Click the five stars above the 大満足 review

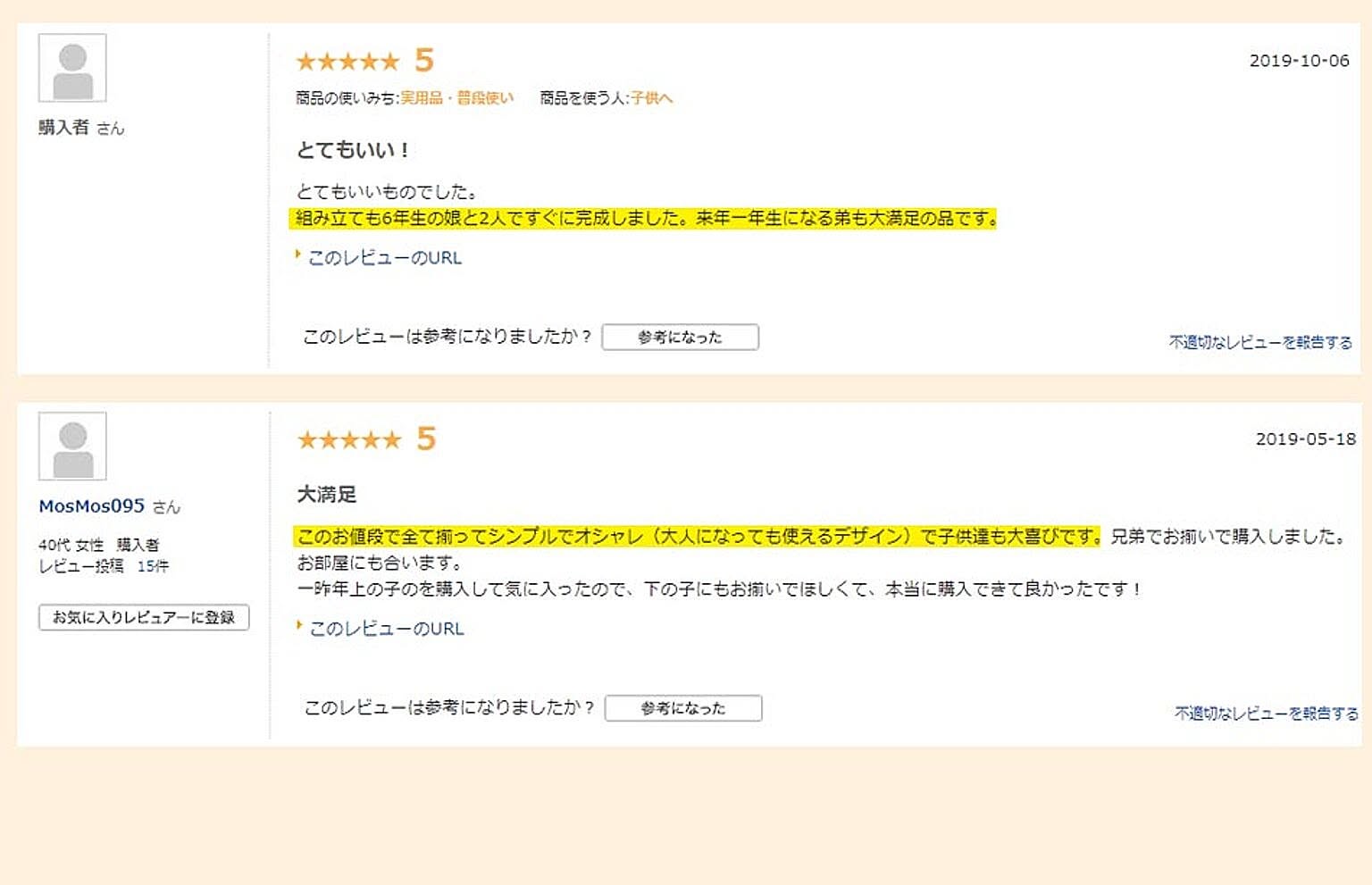(x=349, y=439)
